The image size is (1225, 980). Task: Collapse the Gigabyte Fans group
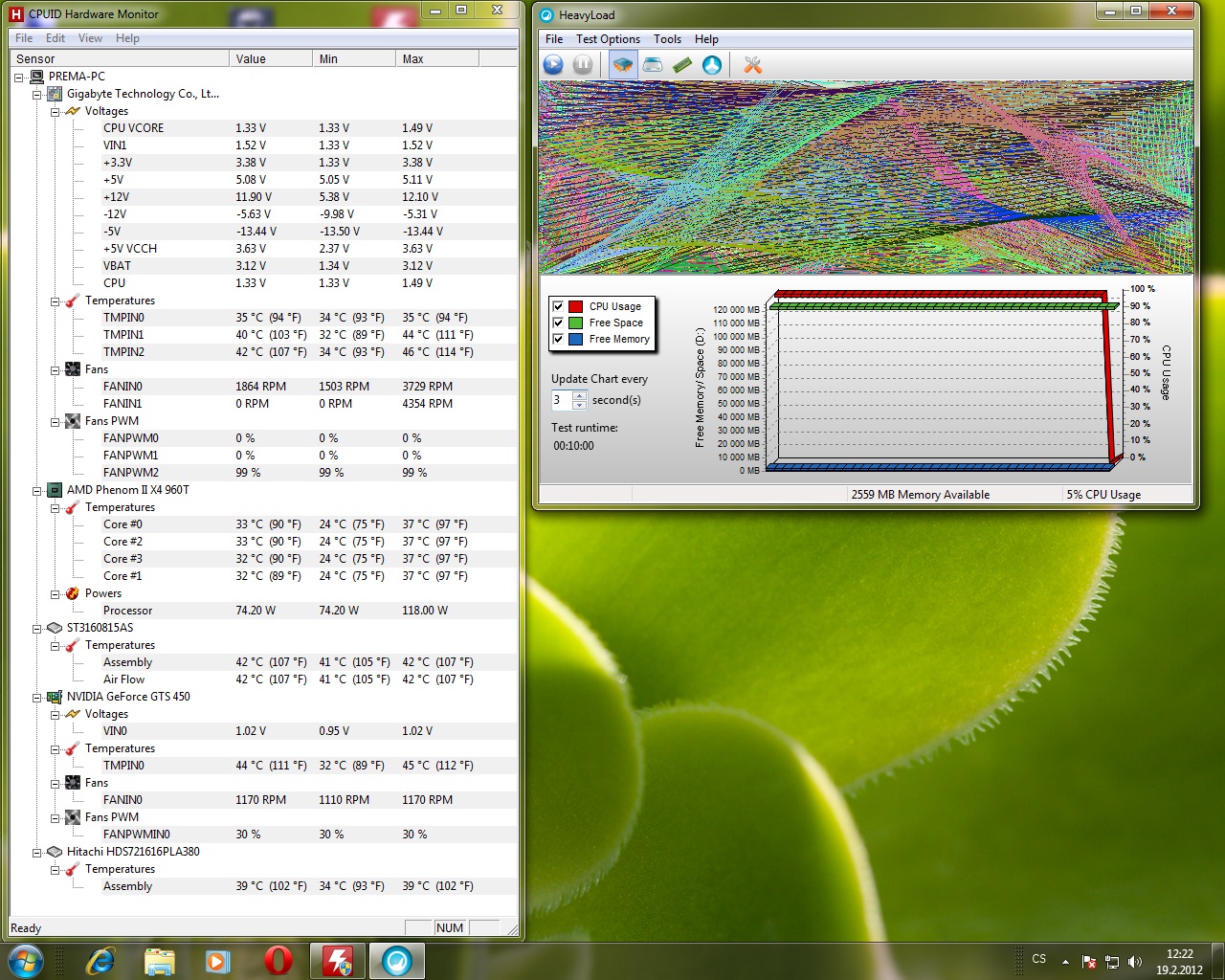click(56, 370)
